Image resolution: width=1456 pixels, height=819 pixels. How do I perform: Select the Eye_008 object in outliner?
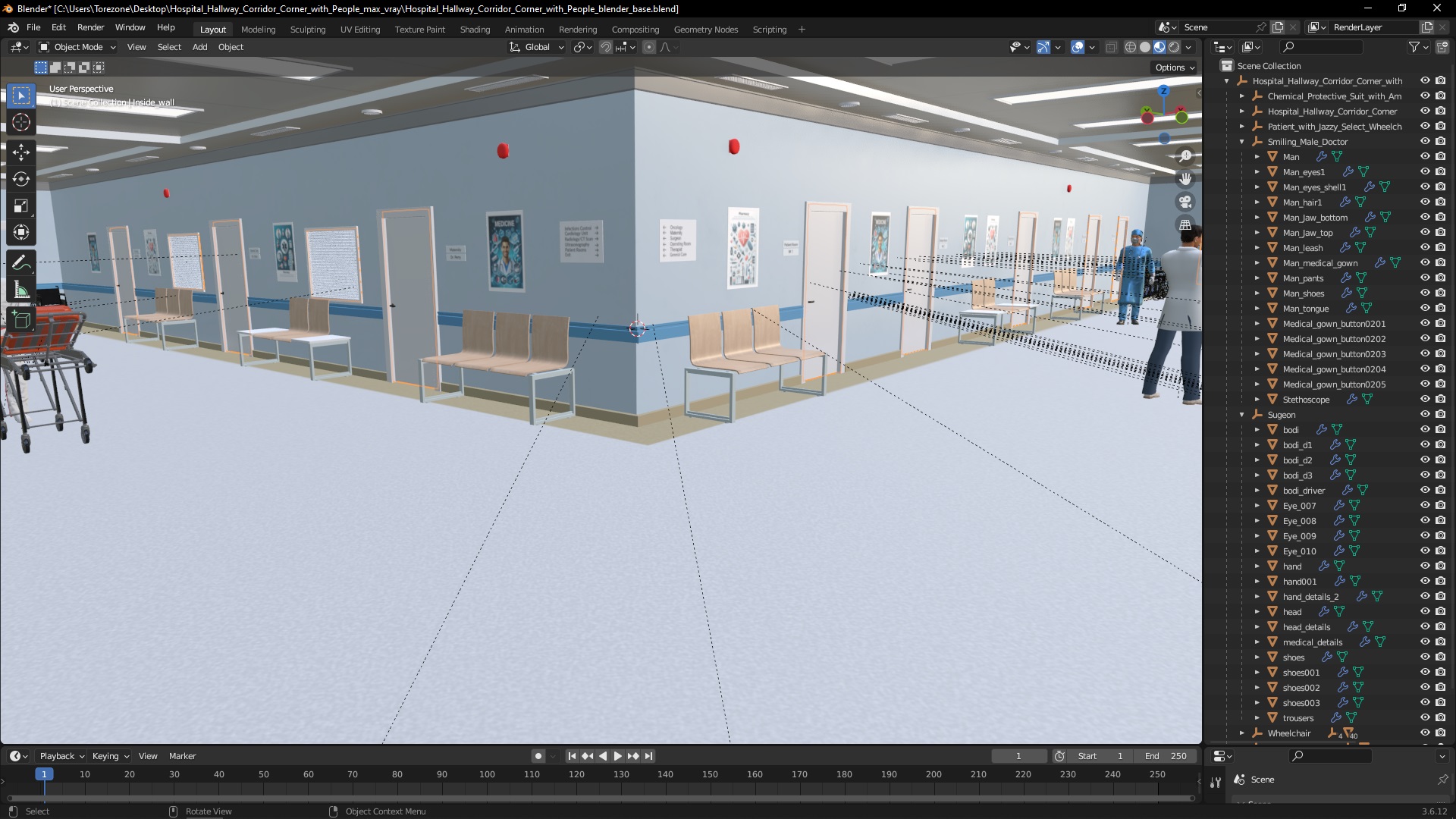click(1299, 521)
